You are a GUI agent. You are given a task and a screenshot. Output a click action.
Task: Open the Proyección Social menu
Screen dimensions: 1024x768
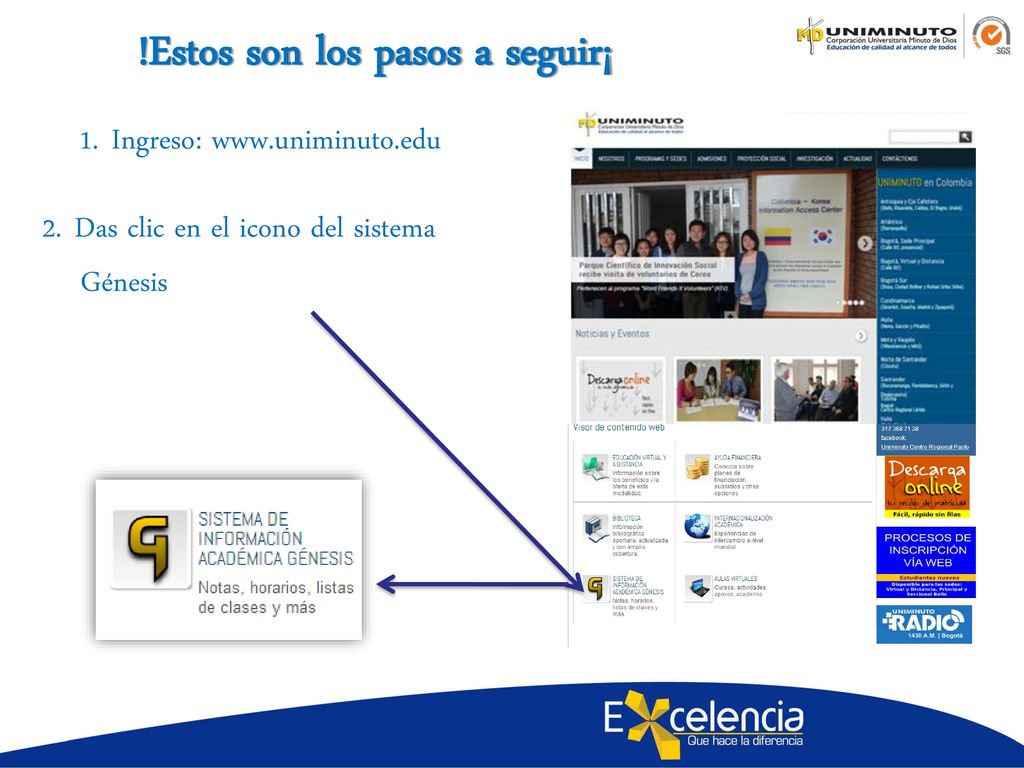(761, 159)
